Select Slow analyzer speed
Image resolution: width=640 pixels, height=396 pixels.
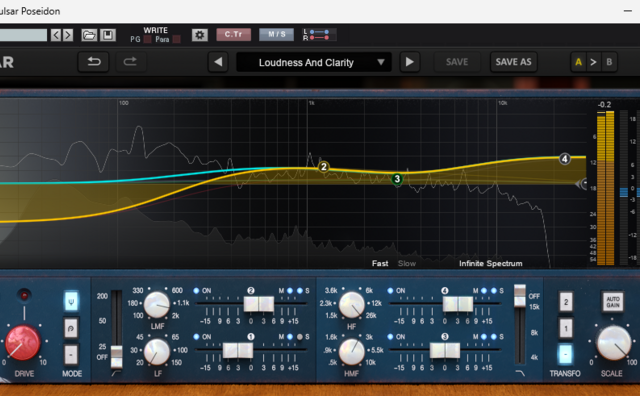point(407,264)
